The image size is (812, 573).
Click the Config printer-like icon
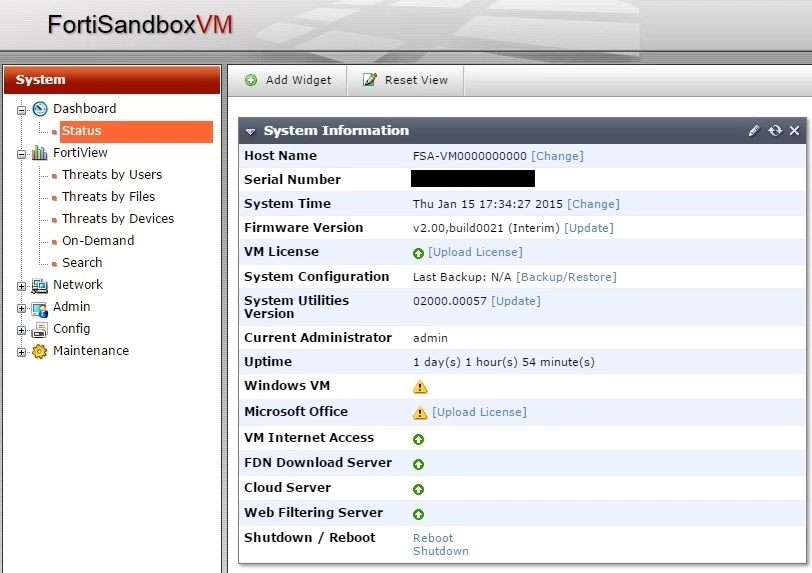pyautogui.click(x=40, y=330)
